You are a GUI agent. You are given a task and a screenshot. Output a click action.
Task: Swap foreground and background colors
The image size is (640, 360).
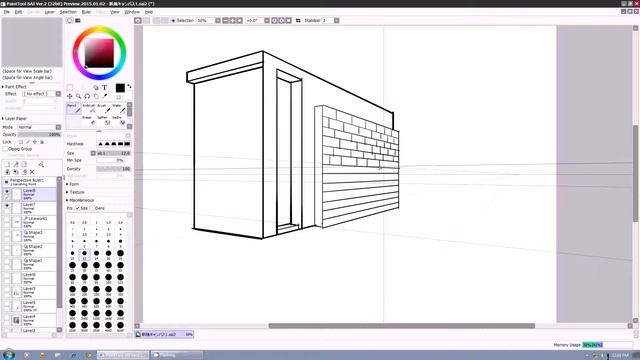tap(129, 87)
